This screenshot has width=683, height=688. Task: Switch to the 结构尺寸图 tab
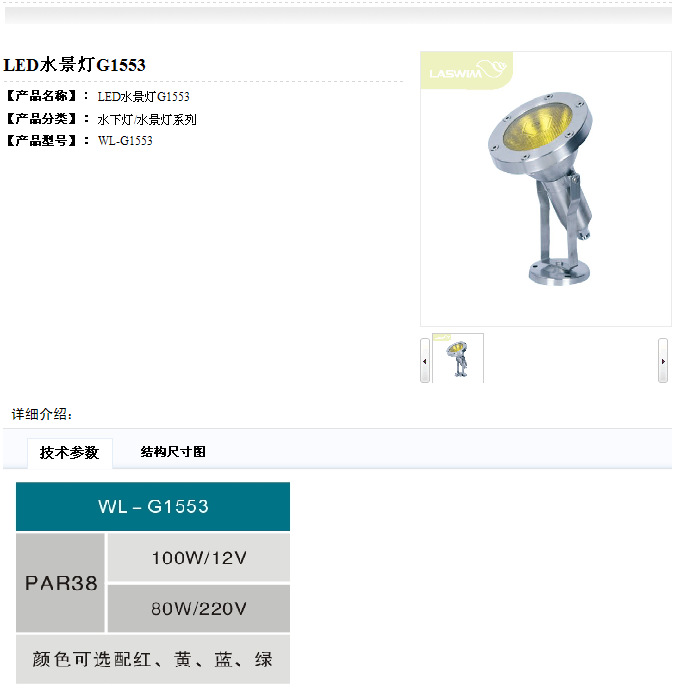[x=173, y=452]
